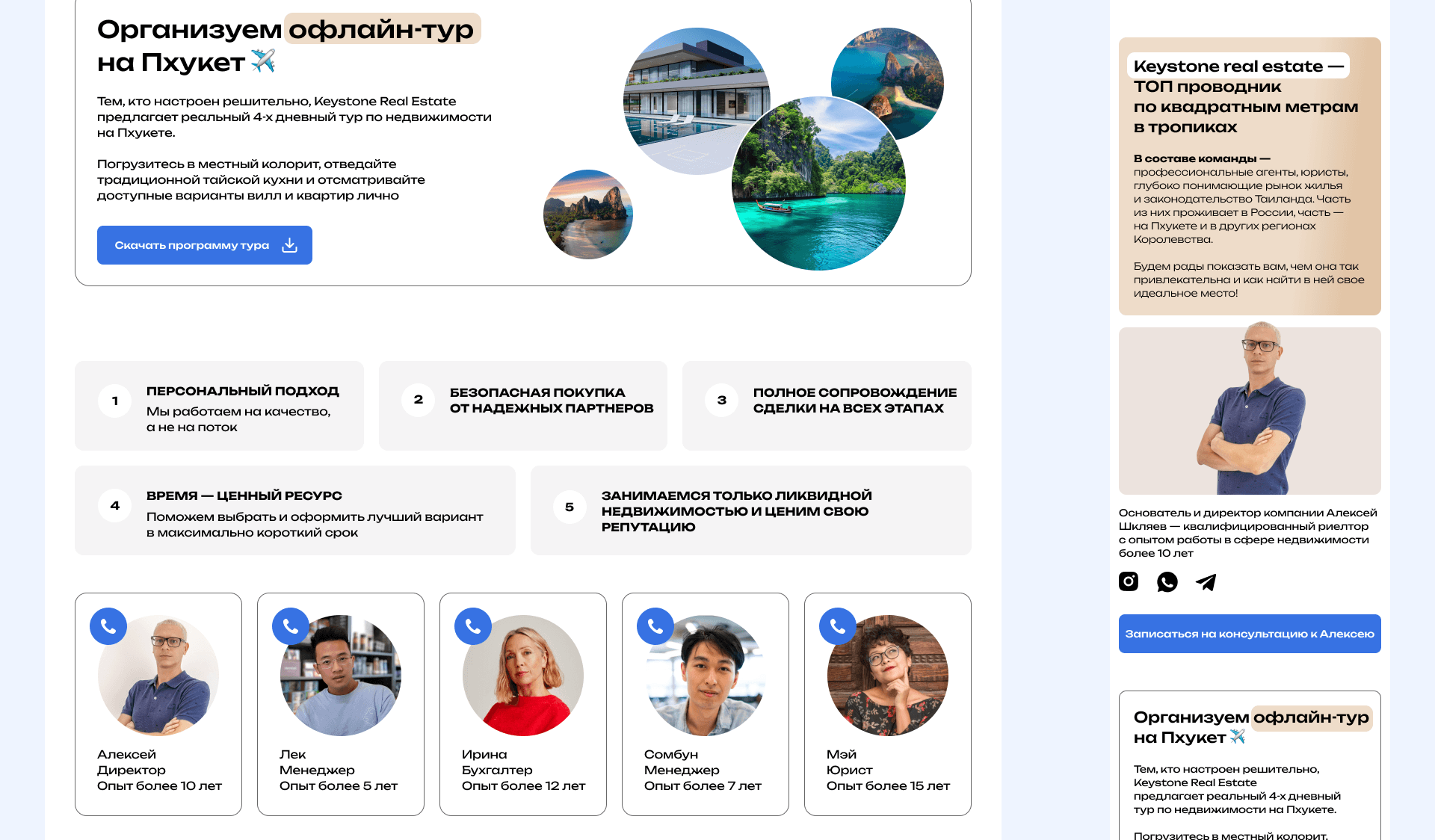Click Сомбун's phone call icon

click(655, 626)
